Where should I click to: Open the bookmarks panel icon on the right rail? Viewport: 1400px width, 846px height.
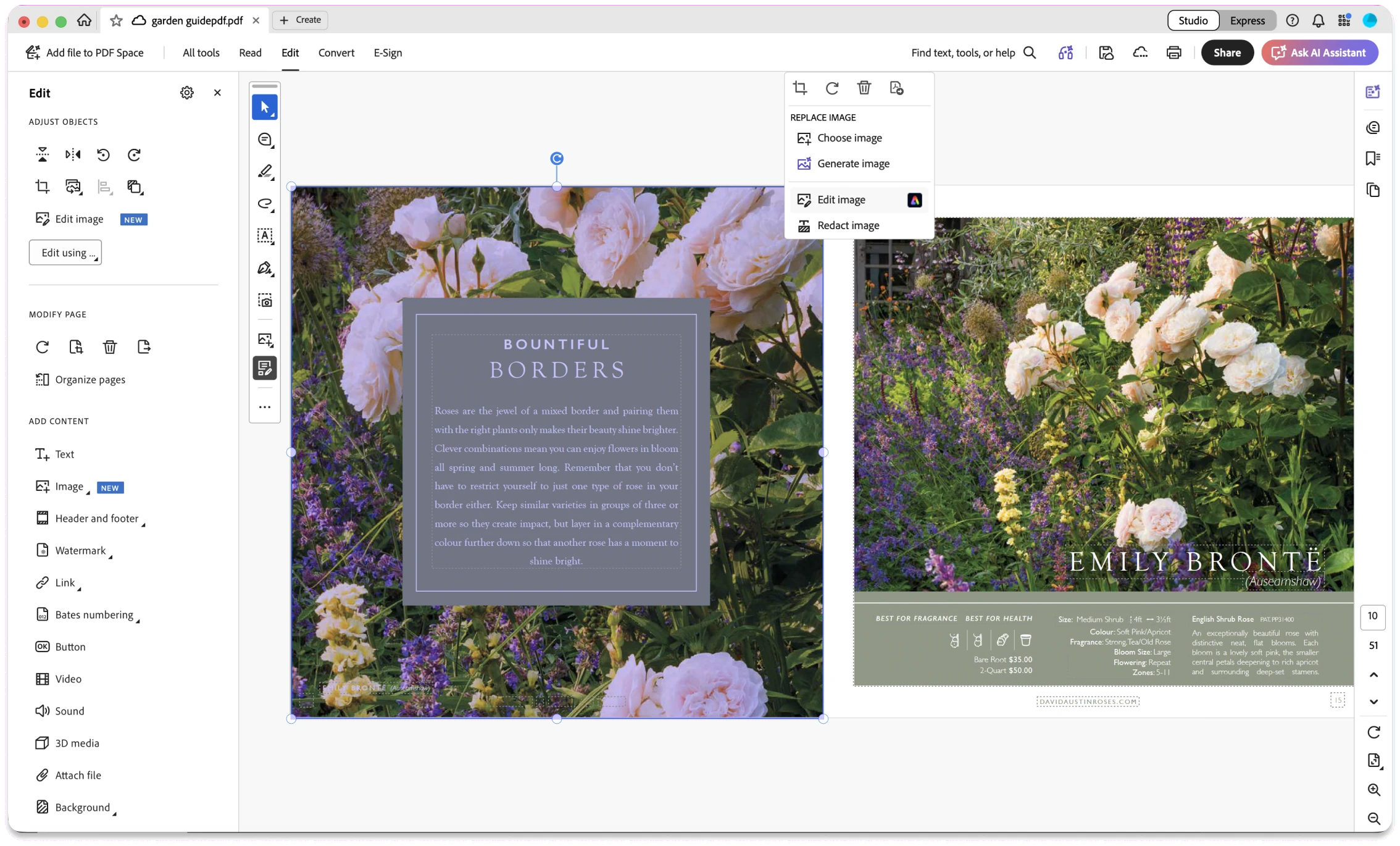[1373, 159]
